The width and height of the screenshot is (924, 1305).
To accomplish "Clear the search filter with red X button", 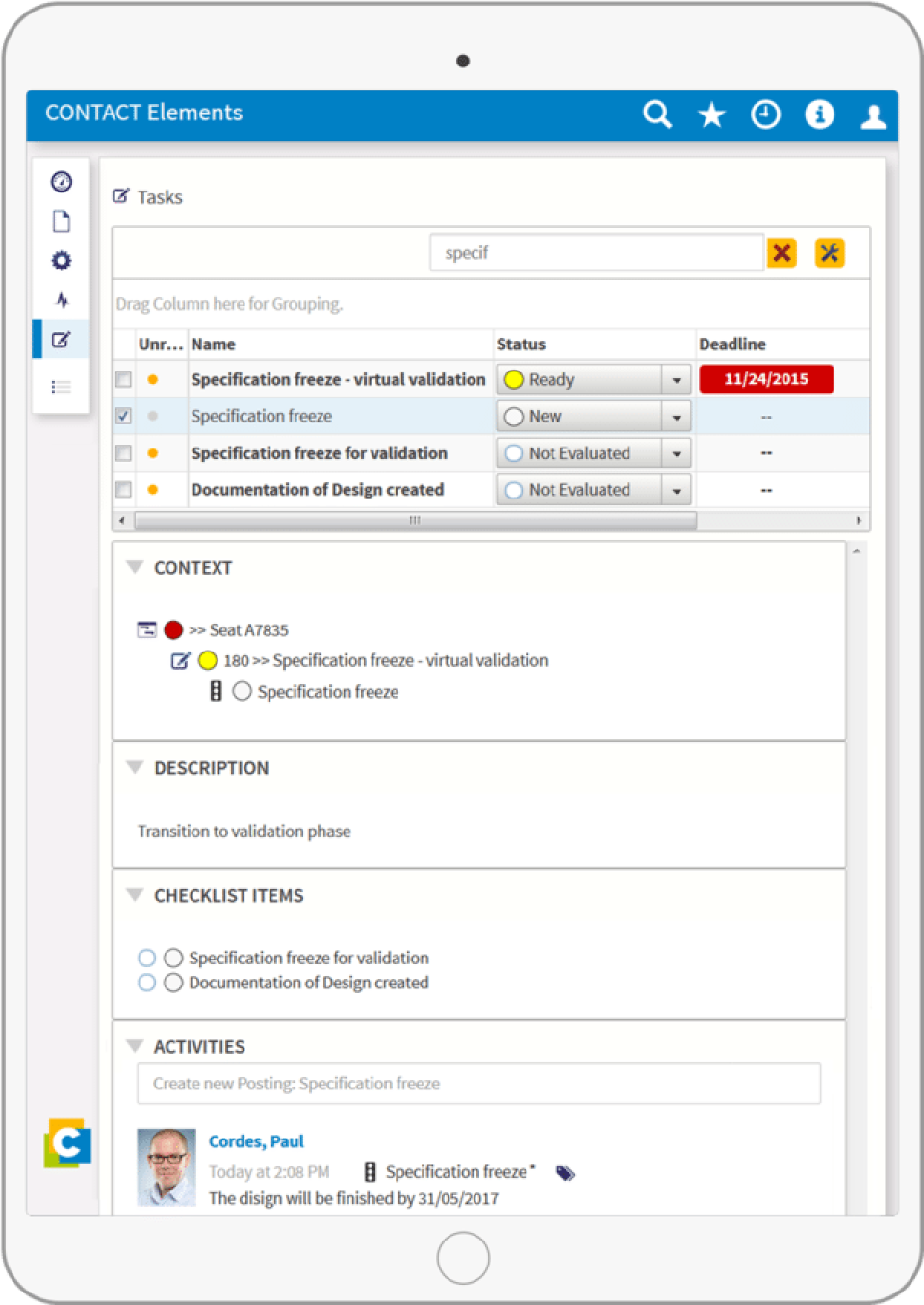I will point(782,252).
